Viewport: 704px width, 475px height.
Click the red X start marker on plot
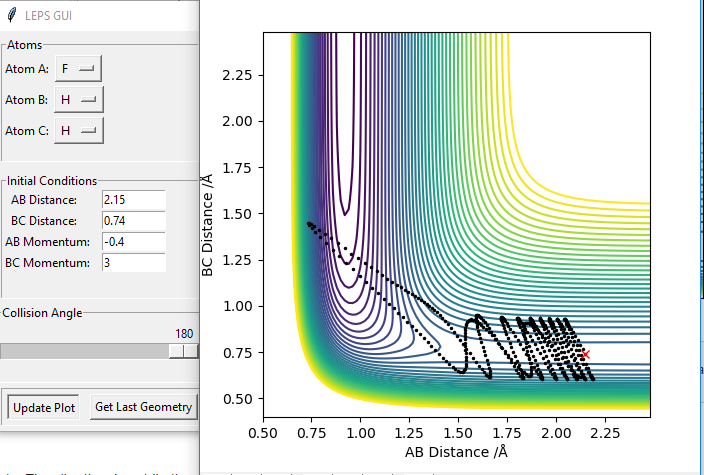[585, 354]
